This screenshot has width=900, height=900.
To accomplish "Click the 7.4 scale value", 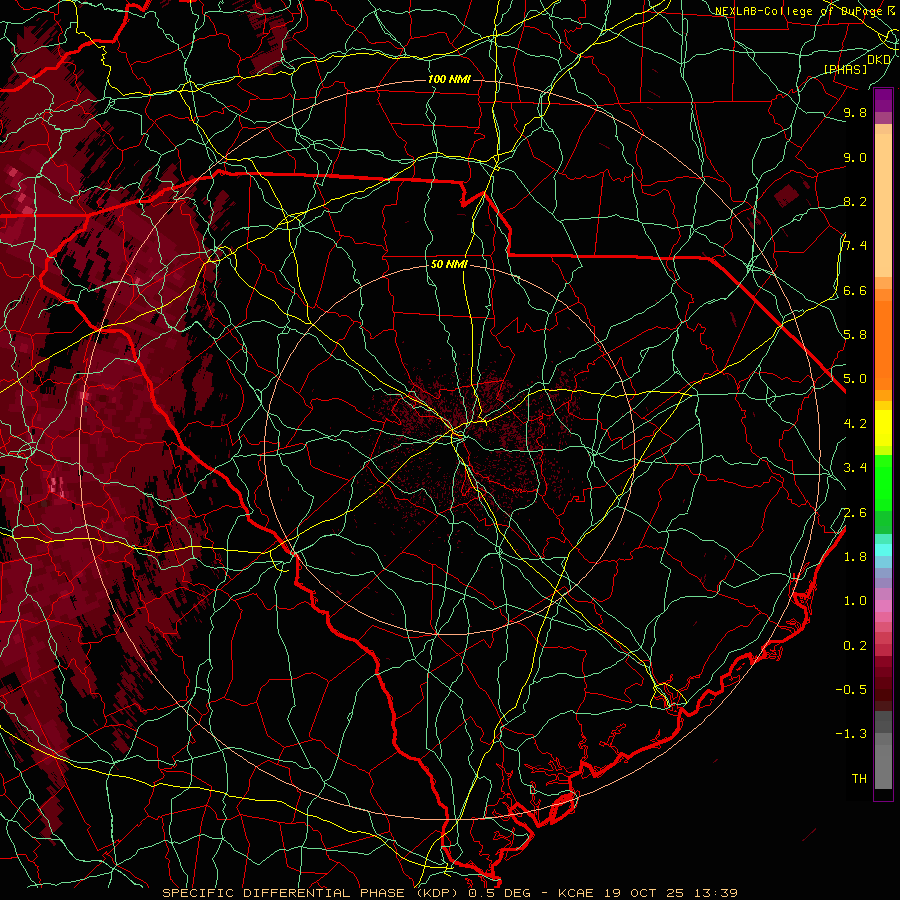I will pos(855,246).
